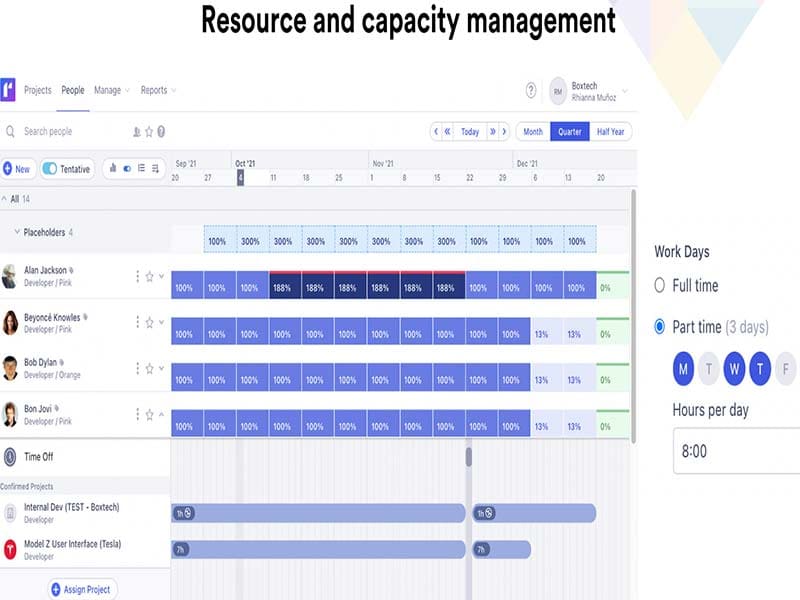Click the Internal Dev project icon
The height and width of the screenshot is (600, 800).
[x=10, y=513]
